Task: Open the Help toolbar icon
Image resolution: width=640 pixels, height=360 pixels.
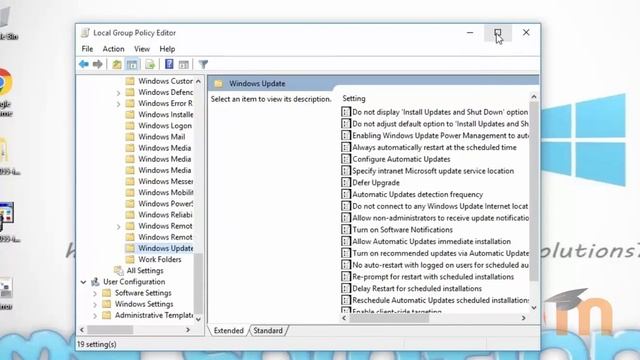Action: [x=169, y=64]
